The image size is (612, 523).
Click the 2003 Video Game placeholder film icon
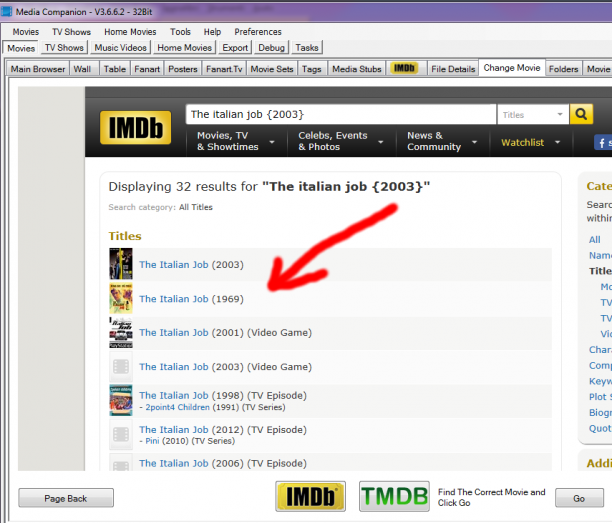click(121, 366)
